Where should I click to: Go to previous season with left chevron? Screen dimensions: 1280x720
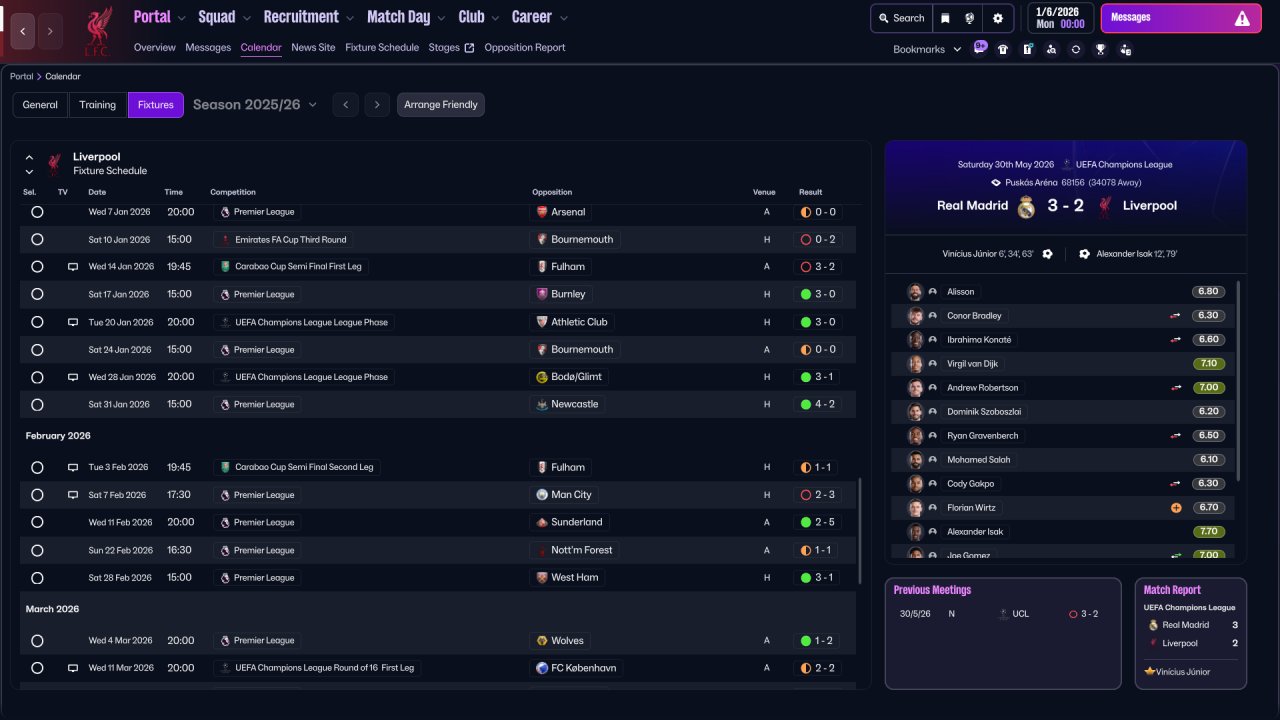345,105
